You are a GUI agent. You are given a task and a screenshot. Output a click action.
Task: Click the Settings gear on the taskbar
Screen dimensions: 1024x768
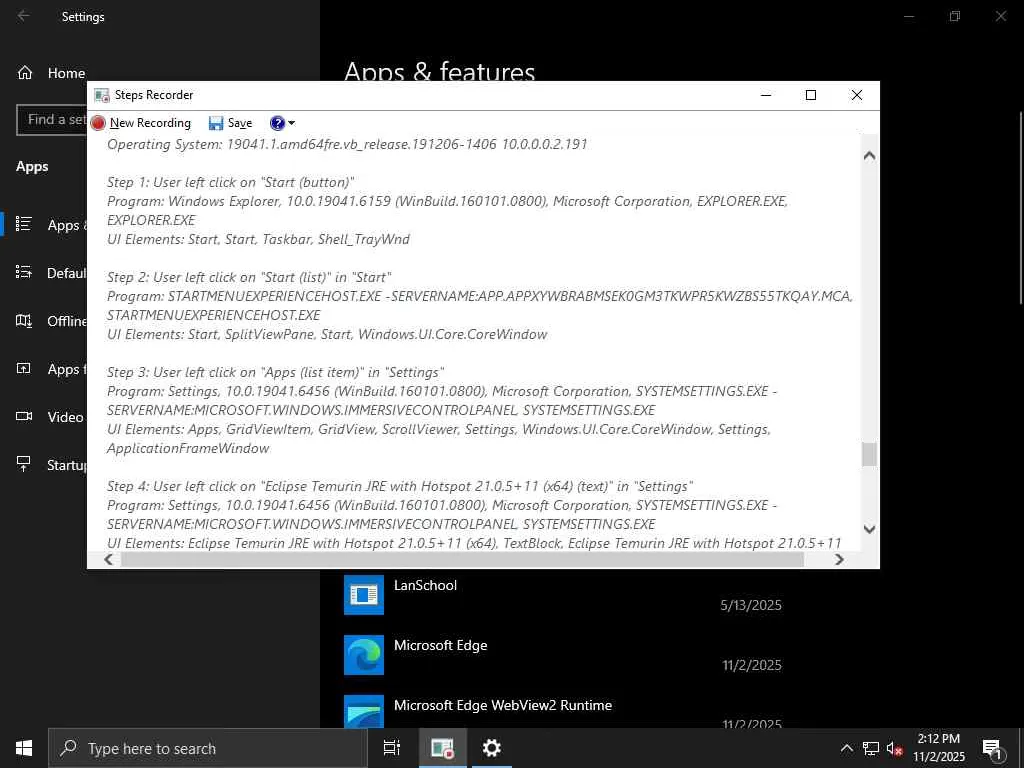coord(491,748)
